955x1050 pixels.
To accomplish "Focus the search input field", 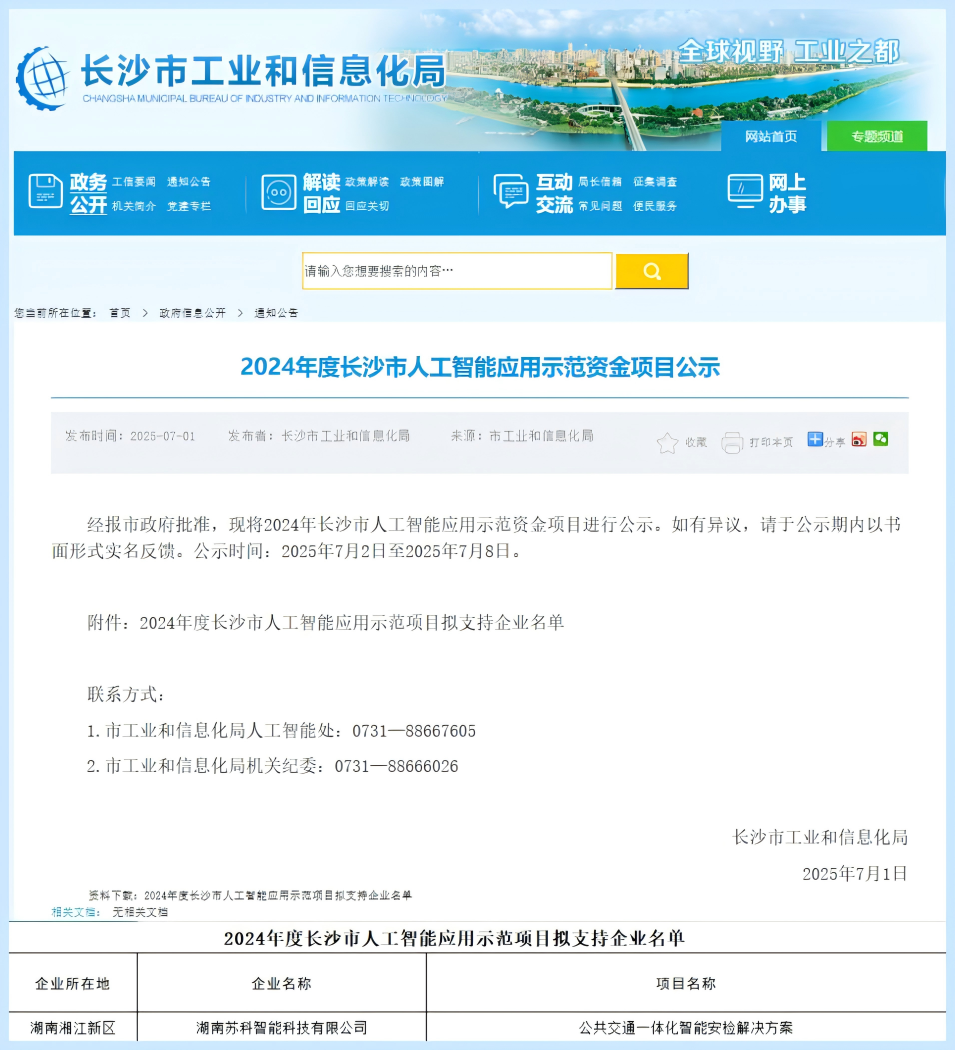I will click(457, 271).
